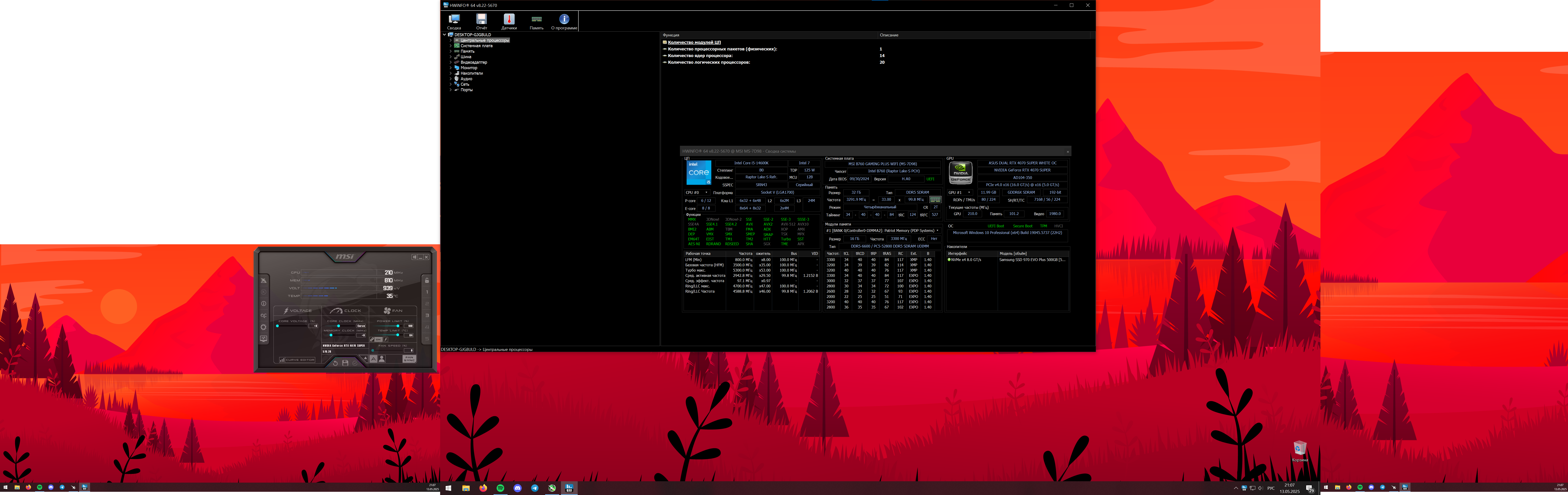
Task: Select Накопители in the hardware tree
Action: pyautogui.click(x=472, y=73)
